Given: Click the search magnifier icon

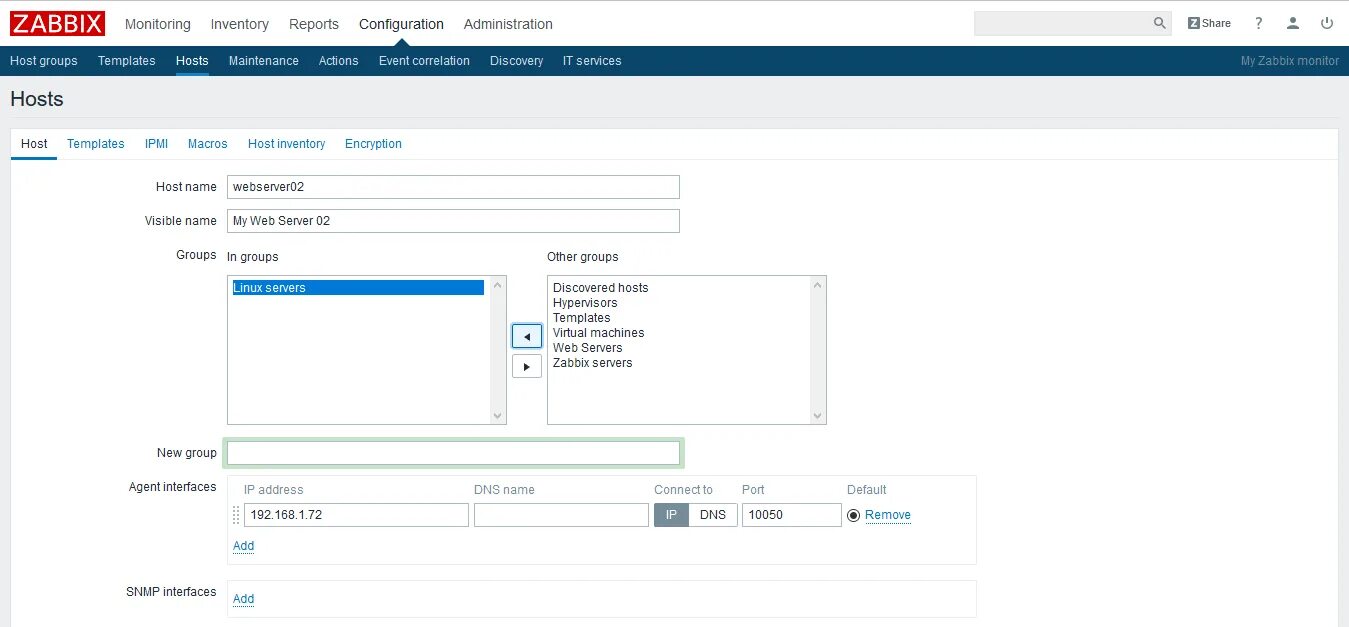Looking at the screenshot, I should click(1160, 23).
